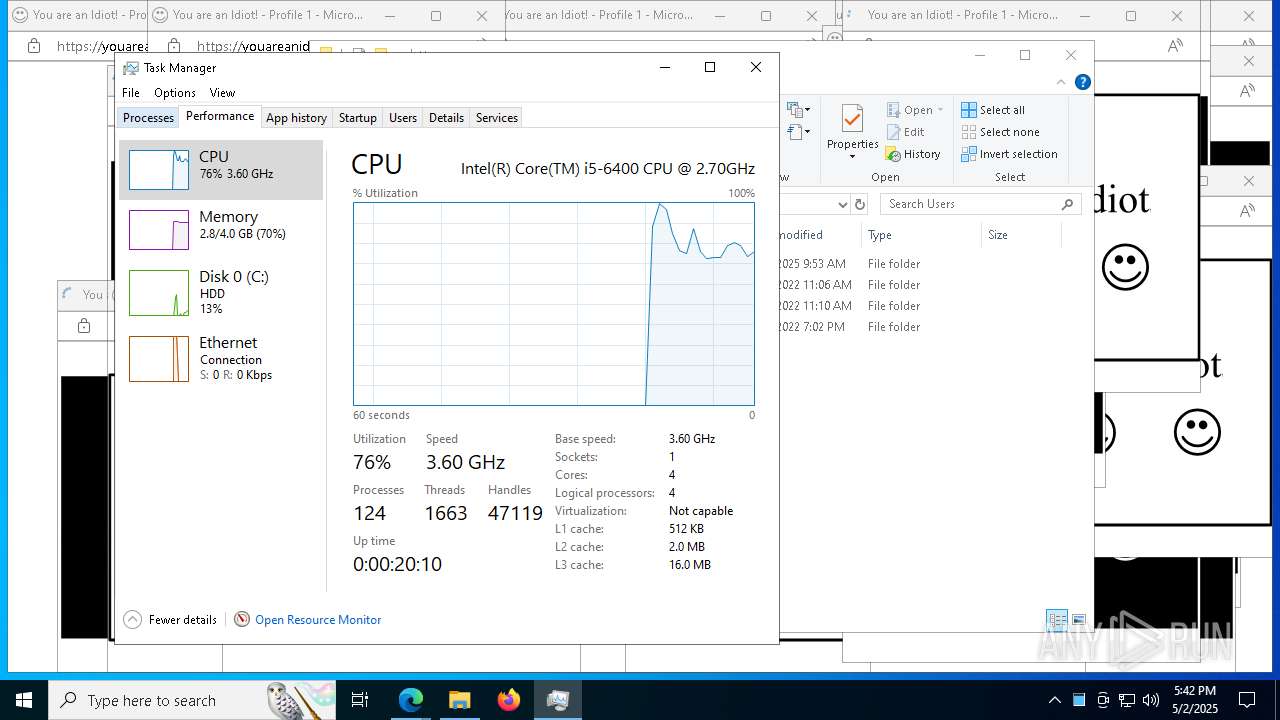This screenshot has height=720, width=1280.
Task: Select the Memory item in Task Manager sidebar
Action: (x=221, y=230)
